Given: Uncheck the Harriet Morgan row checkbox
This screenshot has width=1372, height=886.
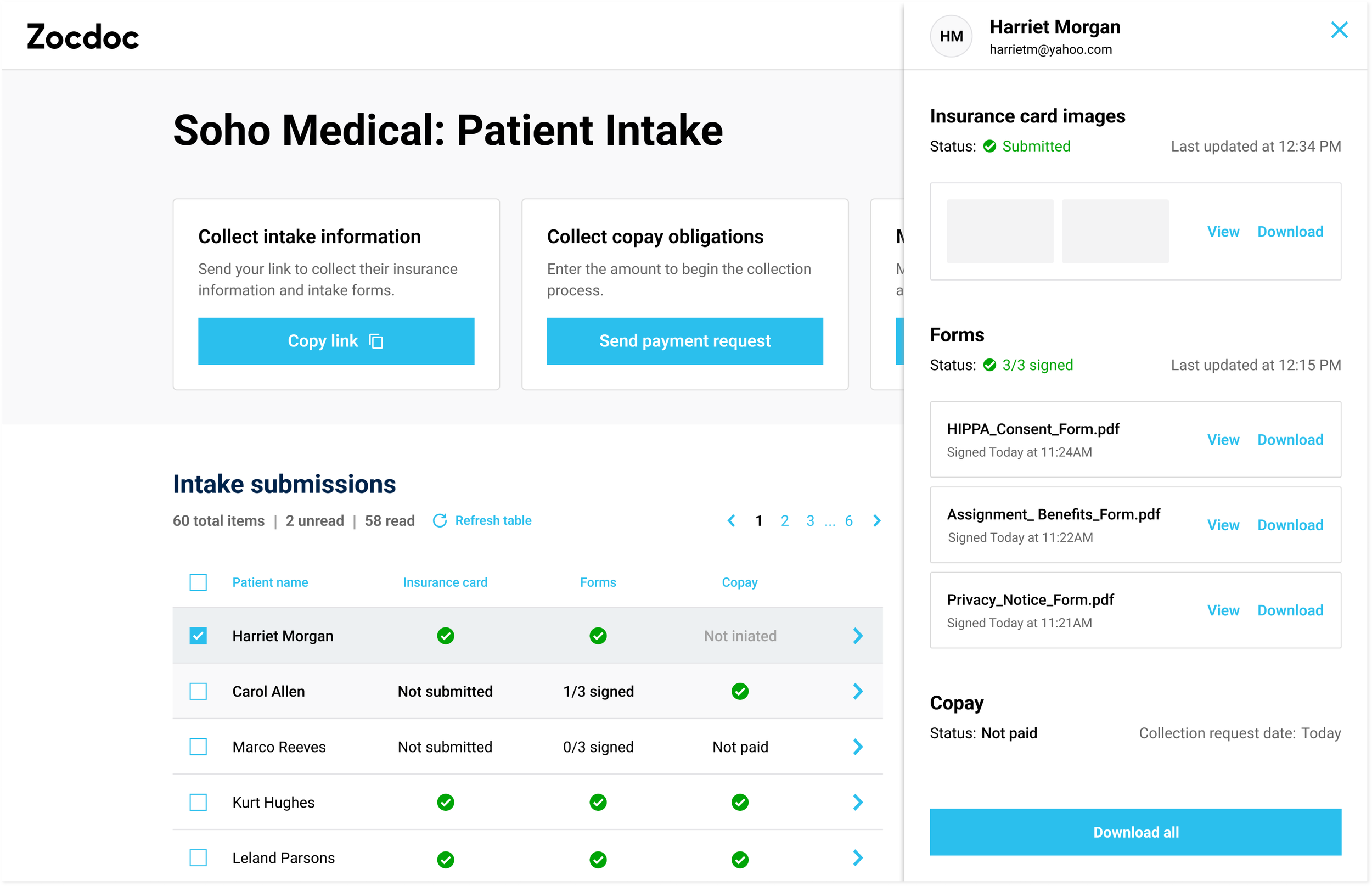Looking at the screenshot, I should 198,636.
